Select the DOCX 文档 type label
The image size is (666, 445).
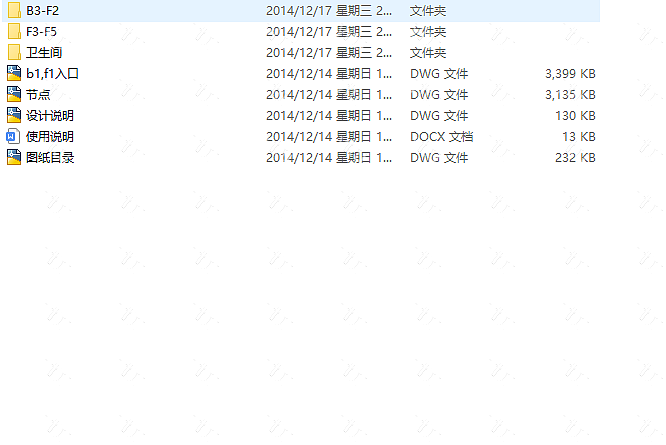pos(441,137)
